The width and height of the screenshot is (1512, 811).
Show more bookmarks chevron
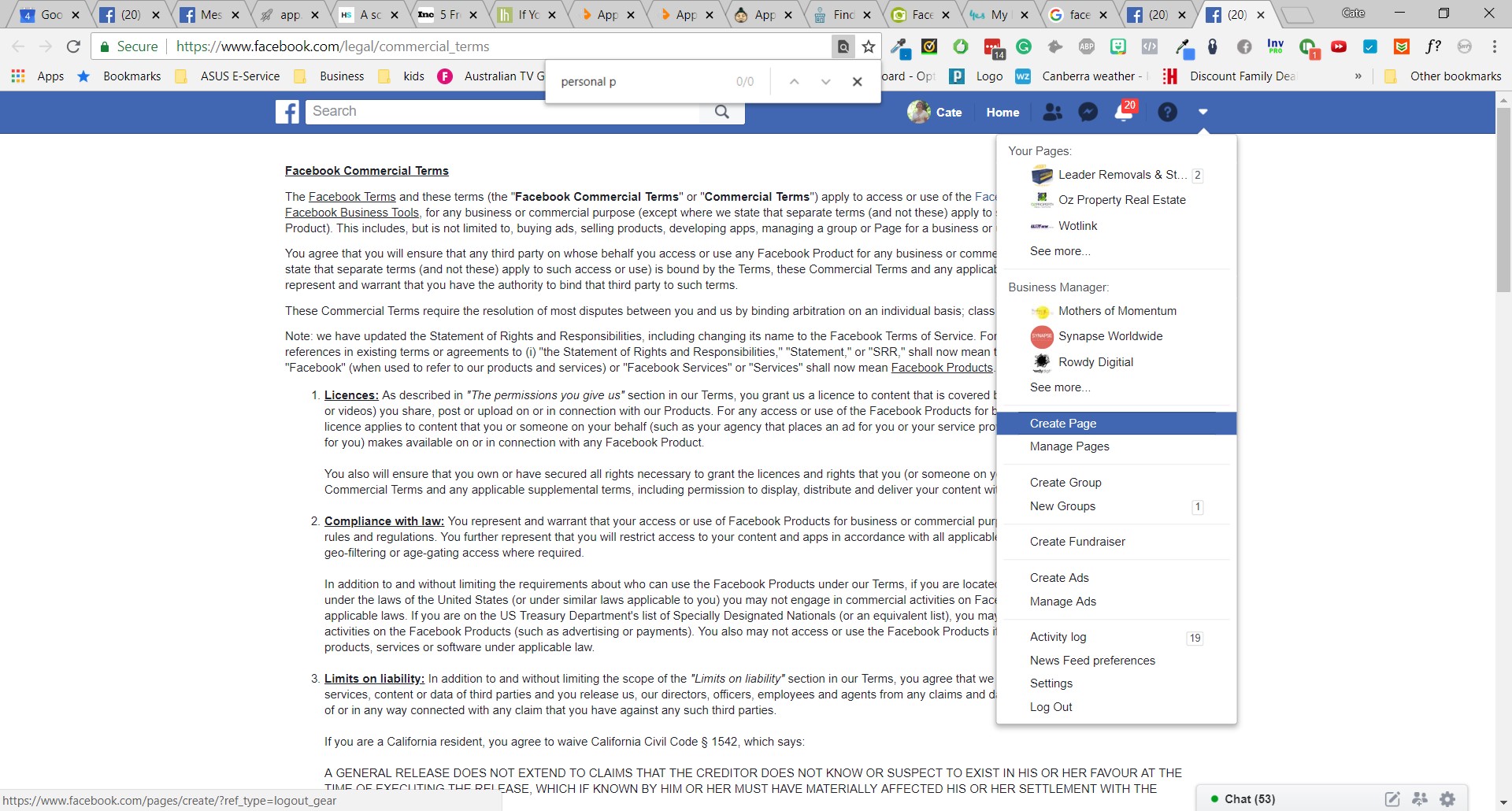click(x=1358, y=76)
